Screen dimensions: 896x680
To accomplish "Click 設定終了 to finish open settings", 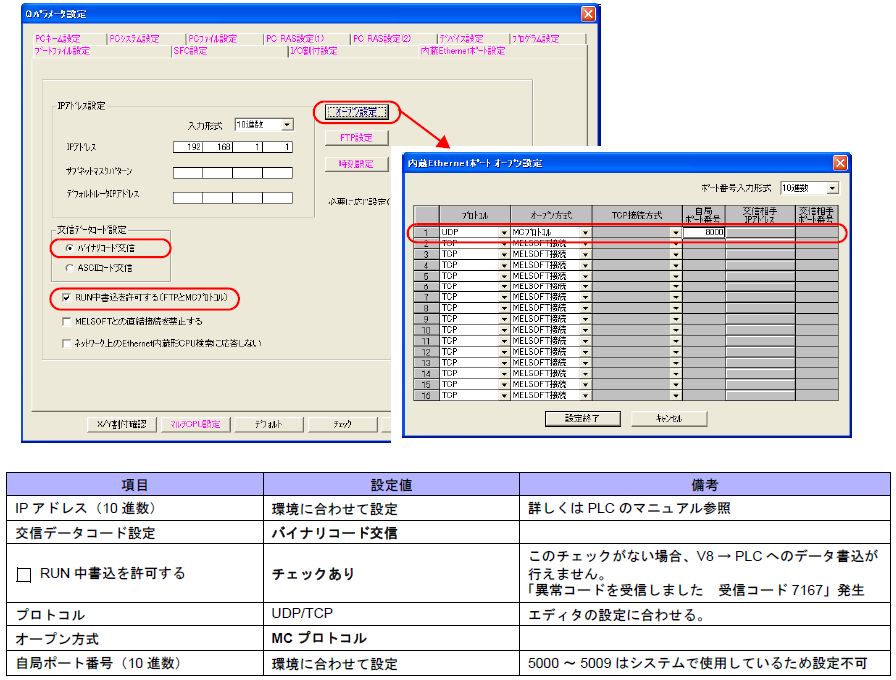I will (581, 418).
